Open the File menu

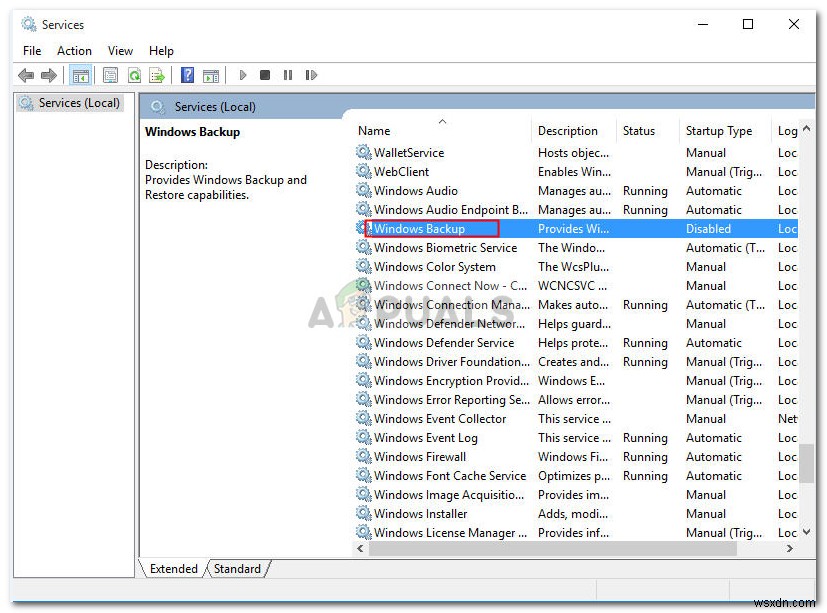tap(32, 51)
